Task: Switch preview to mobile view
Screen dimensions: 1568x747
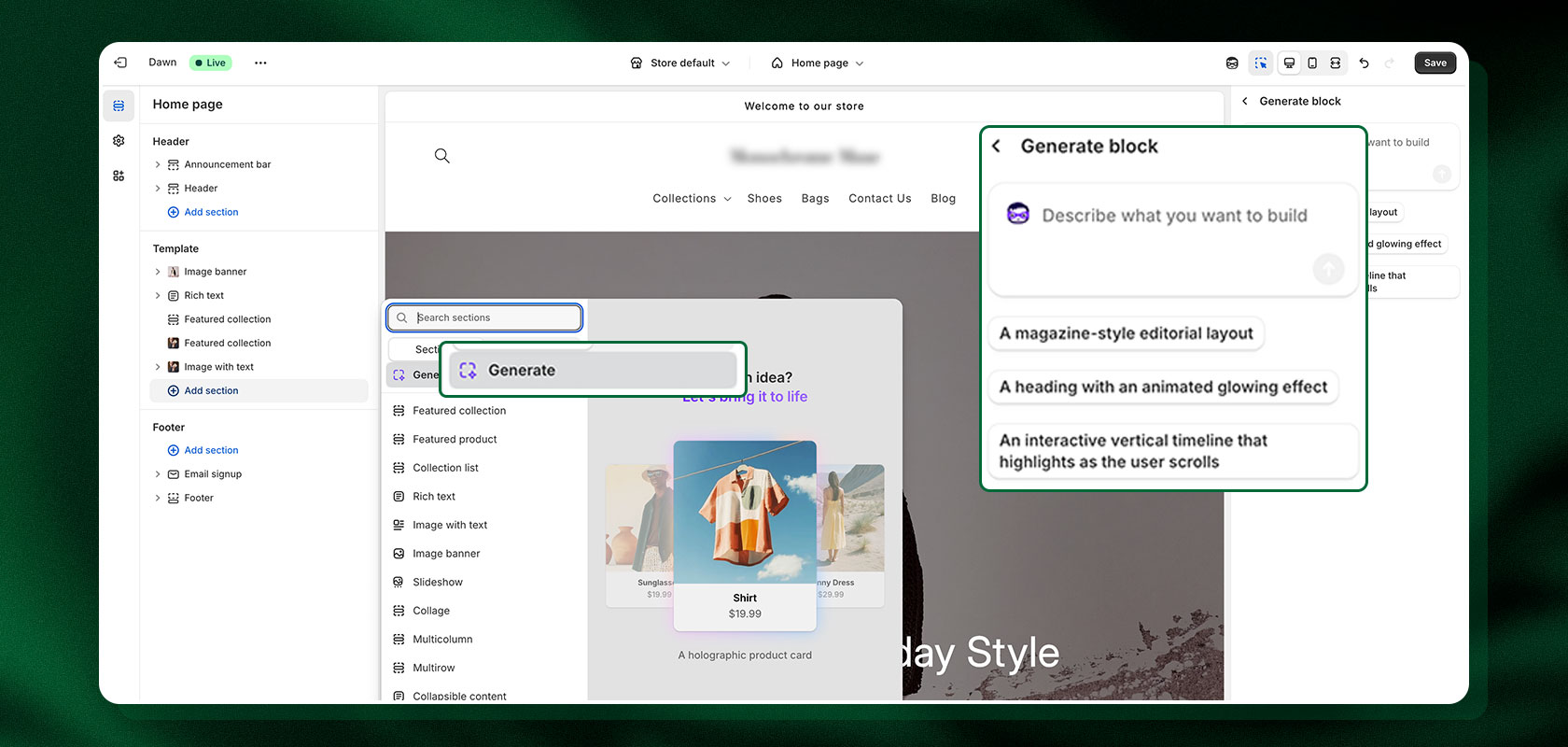Action: [1312, 63]
